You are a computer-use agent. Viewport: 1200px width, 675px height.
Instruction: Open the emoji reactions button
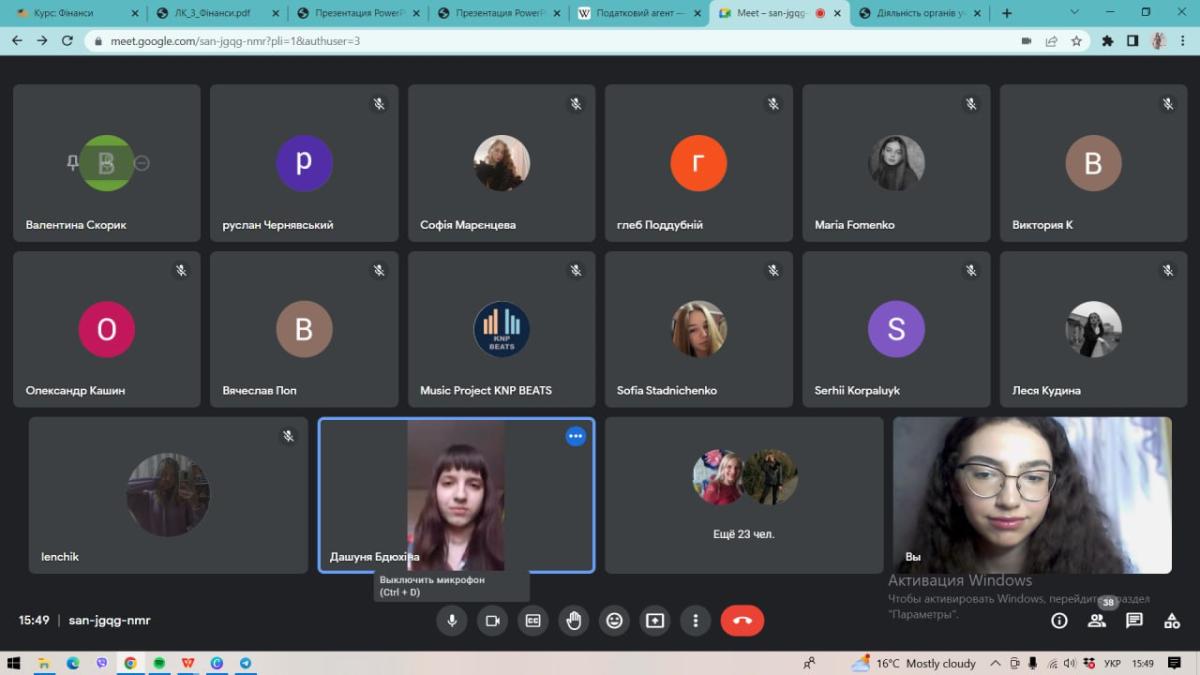(x=614, y=620)
